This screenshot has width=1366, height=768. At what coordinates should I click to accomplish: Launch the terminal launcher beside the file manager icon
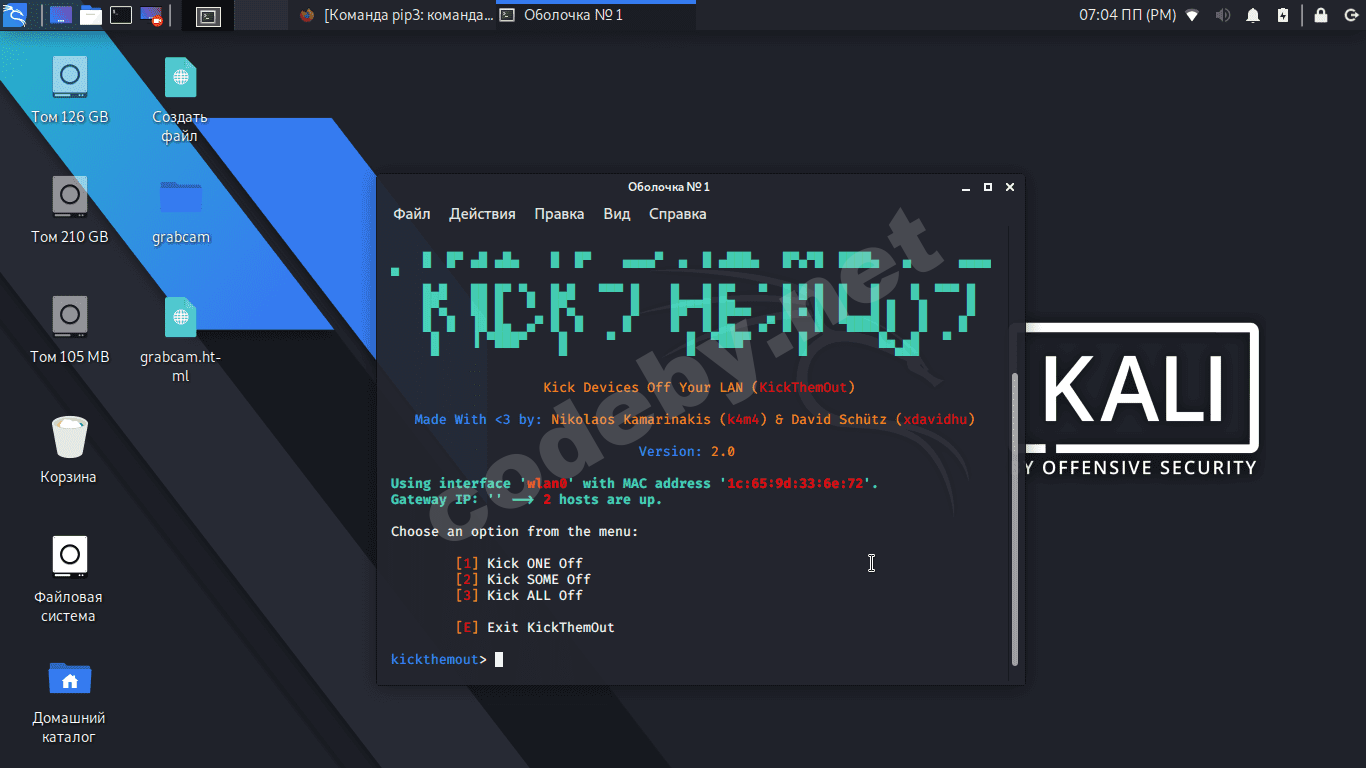tap(121, 15)
